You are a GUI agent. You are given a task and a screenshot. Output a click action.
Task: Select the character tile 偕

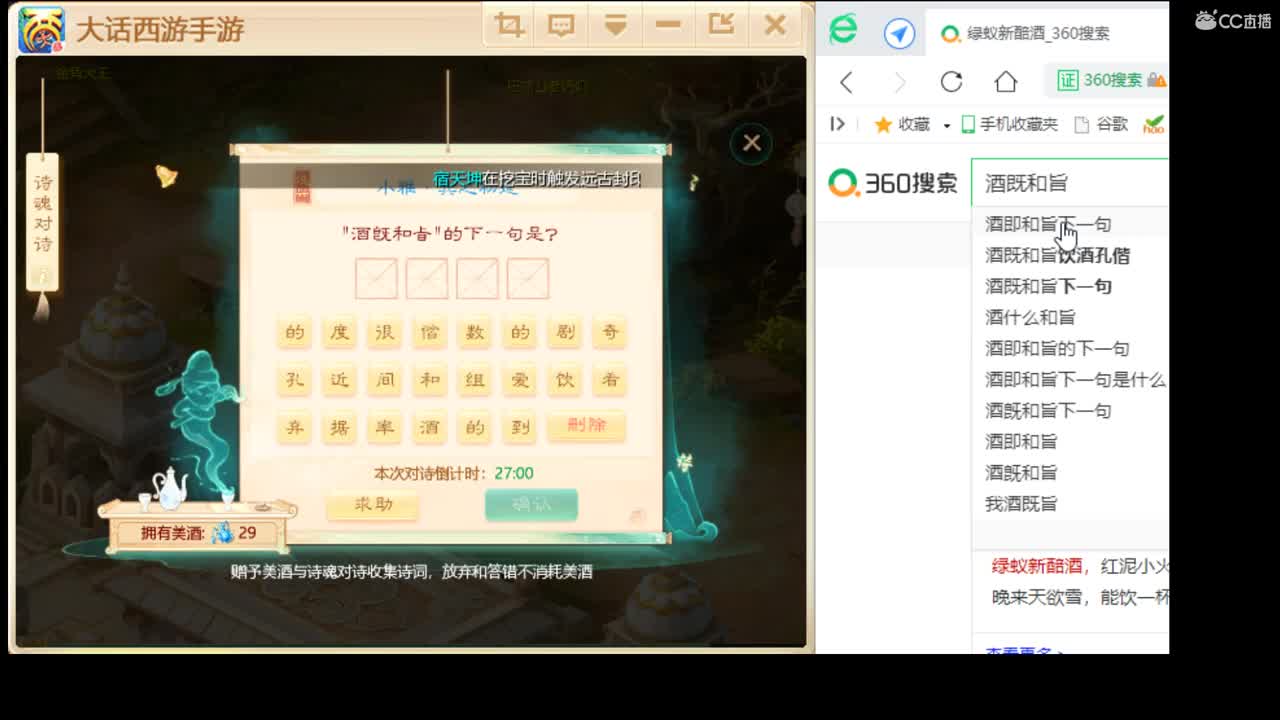[x=430, y=333]
